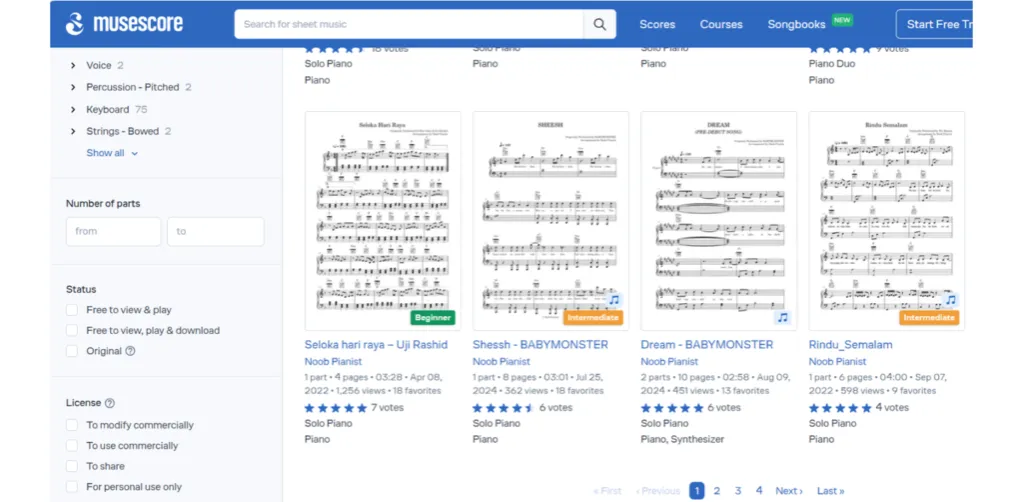
Task: Open DREAM sheet music thumbnail
Action: pos(718,221)
